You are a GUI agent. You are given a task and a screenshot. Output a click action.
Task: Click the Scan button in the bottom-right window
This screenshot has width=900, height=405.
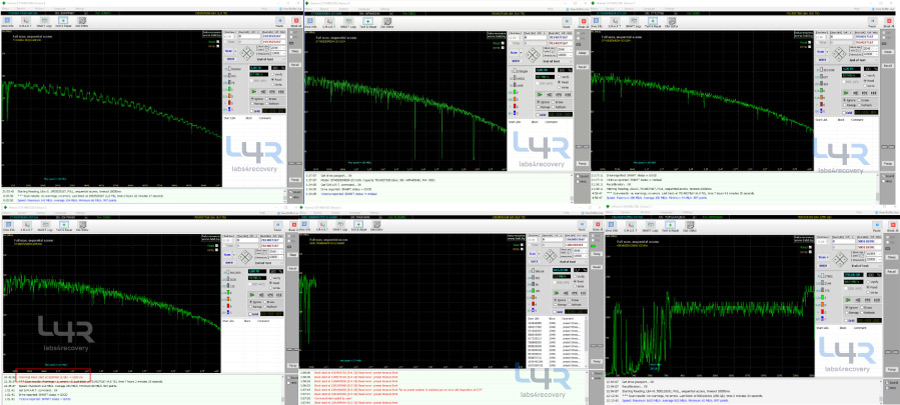pos(822,257)
